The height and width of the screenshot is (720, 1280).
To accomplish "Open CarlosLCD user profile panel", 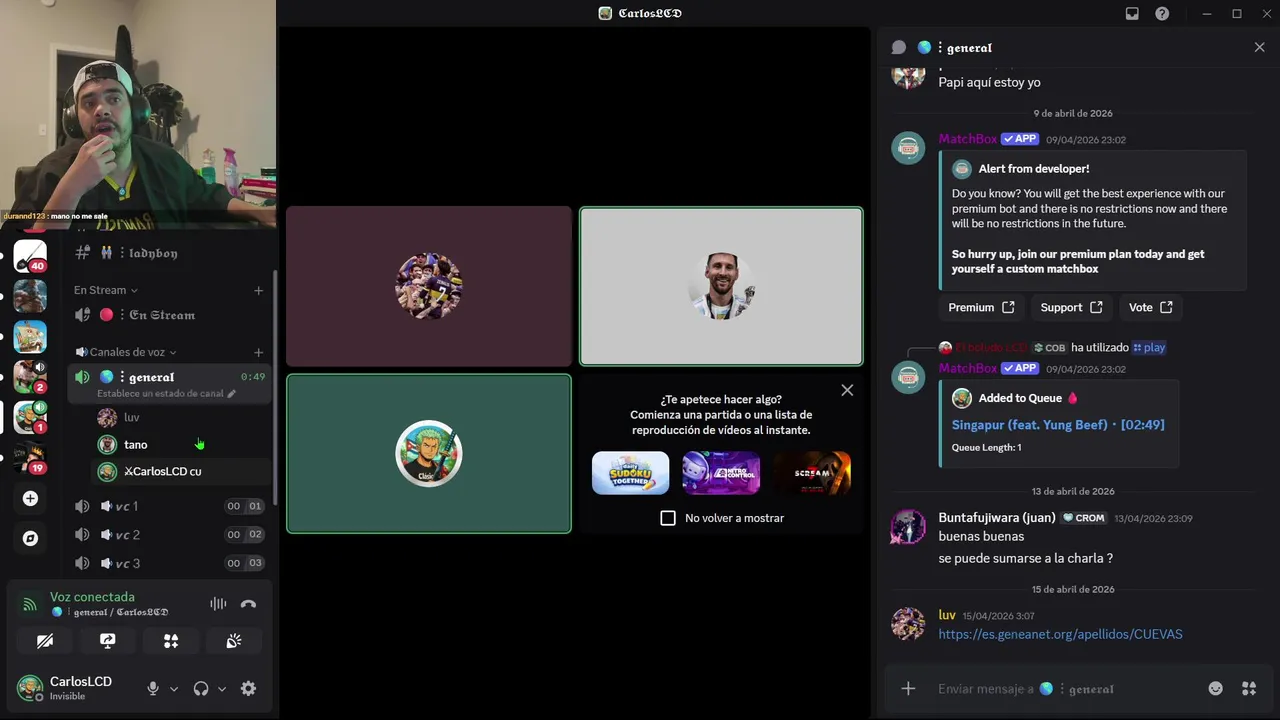I will tap(75, 688).
